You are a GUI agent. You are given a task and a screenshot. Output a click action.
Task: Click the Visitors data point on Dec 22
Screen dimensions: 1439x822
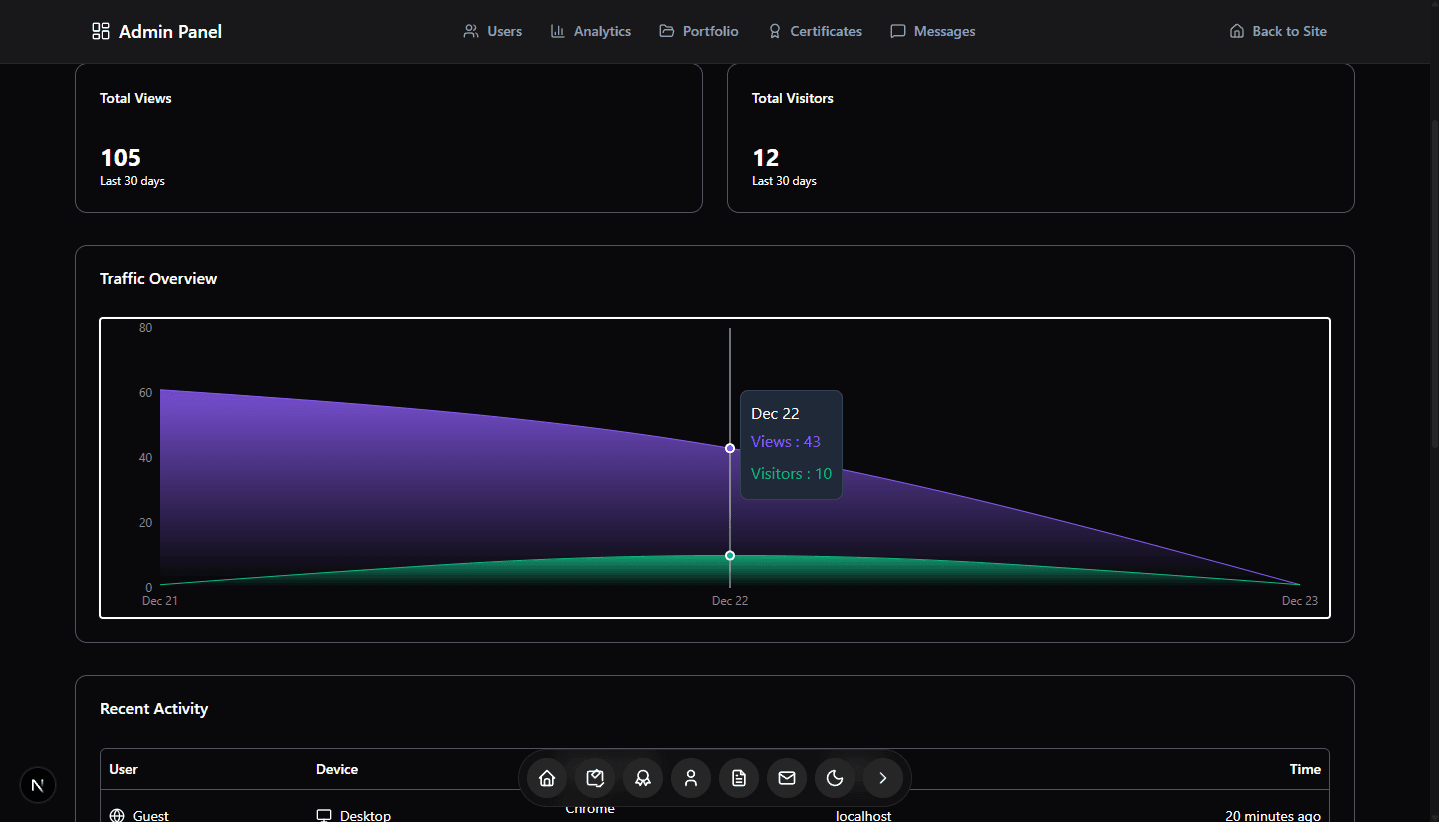click(730, 555)
